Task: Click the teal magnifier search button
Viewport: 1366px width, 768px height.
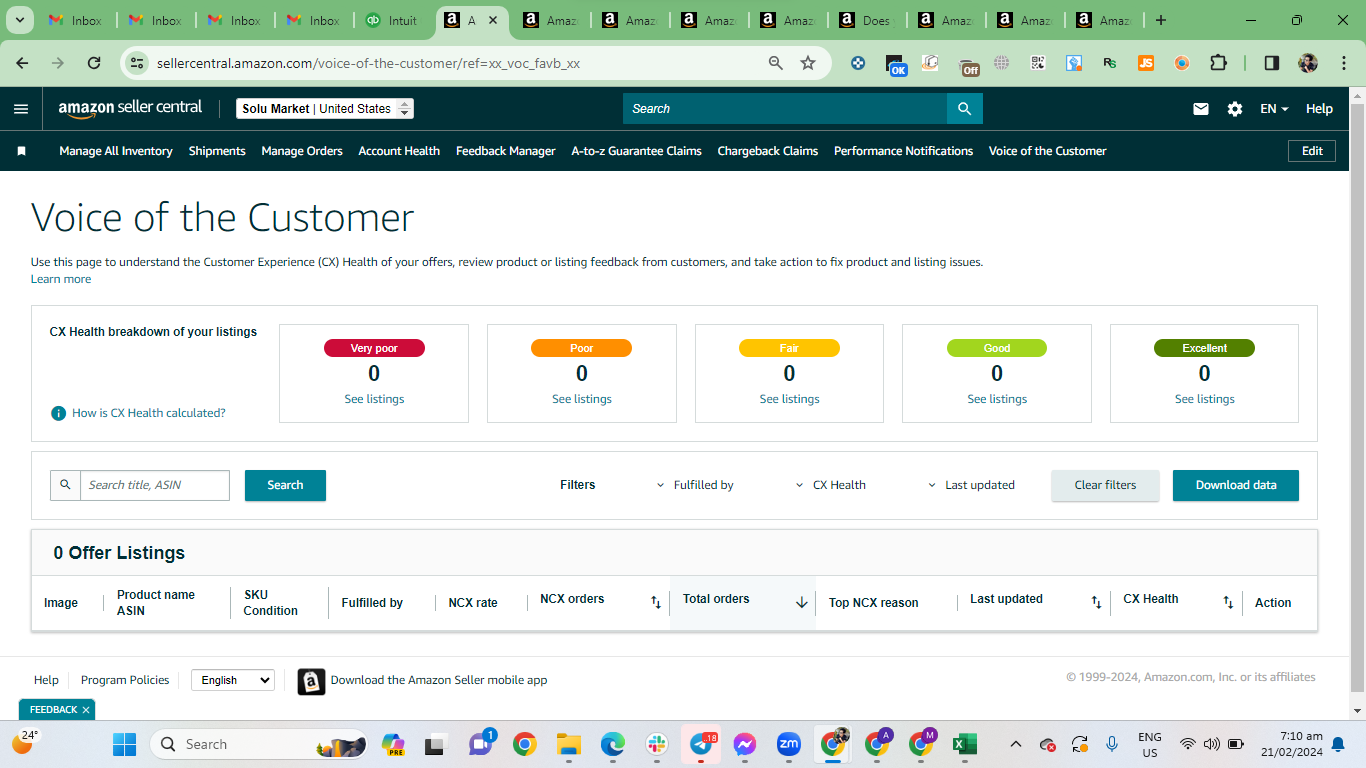Action: 965,109
